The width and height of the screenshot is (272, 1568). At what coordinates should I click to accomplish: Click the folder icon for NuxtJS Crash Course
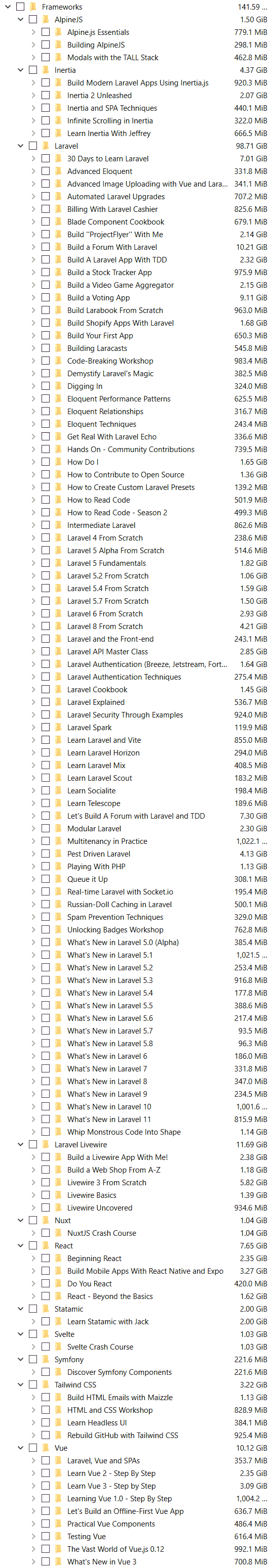[59, 1233]
